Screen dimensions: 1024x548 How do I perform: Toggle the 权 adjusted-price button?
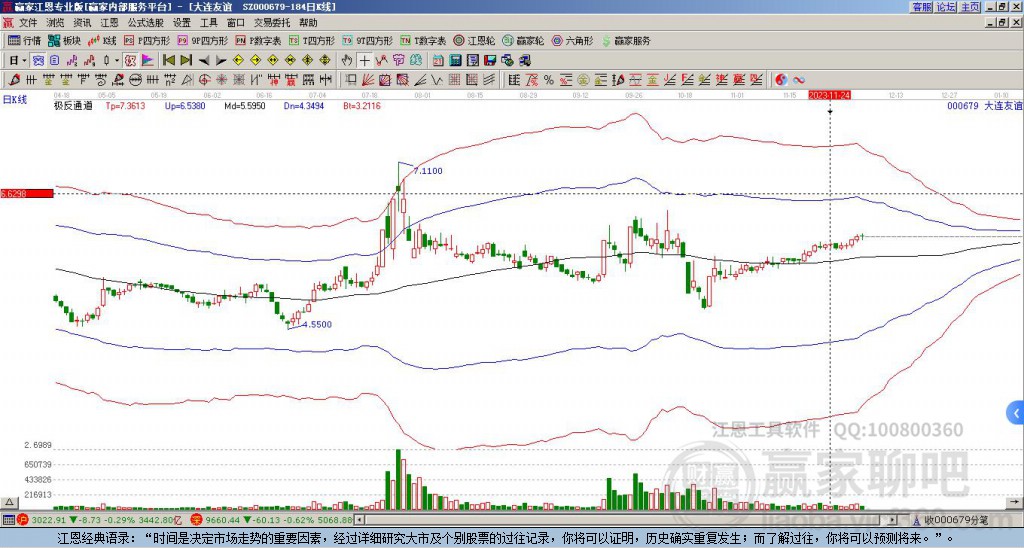pyautogui.click(x=130, y=61)
